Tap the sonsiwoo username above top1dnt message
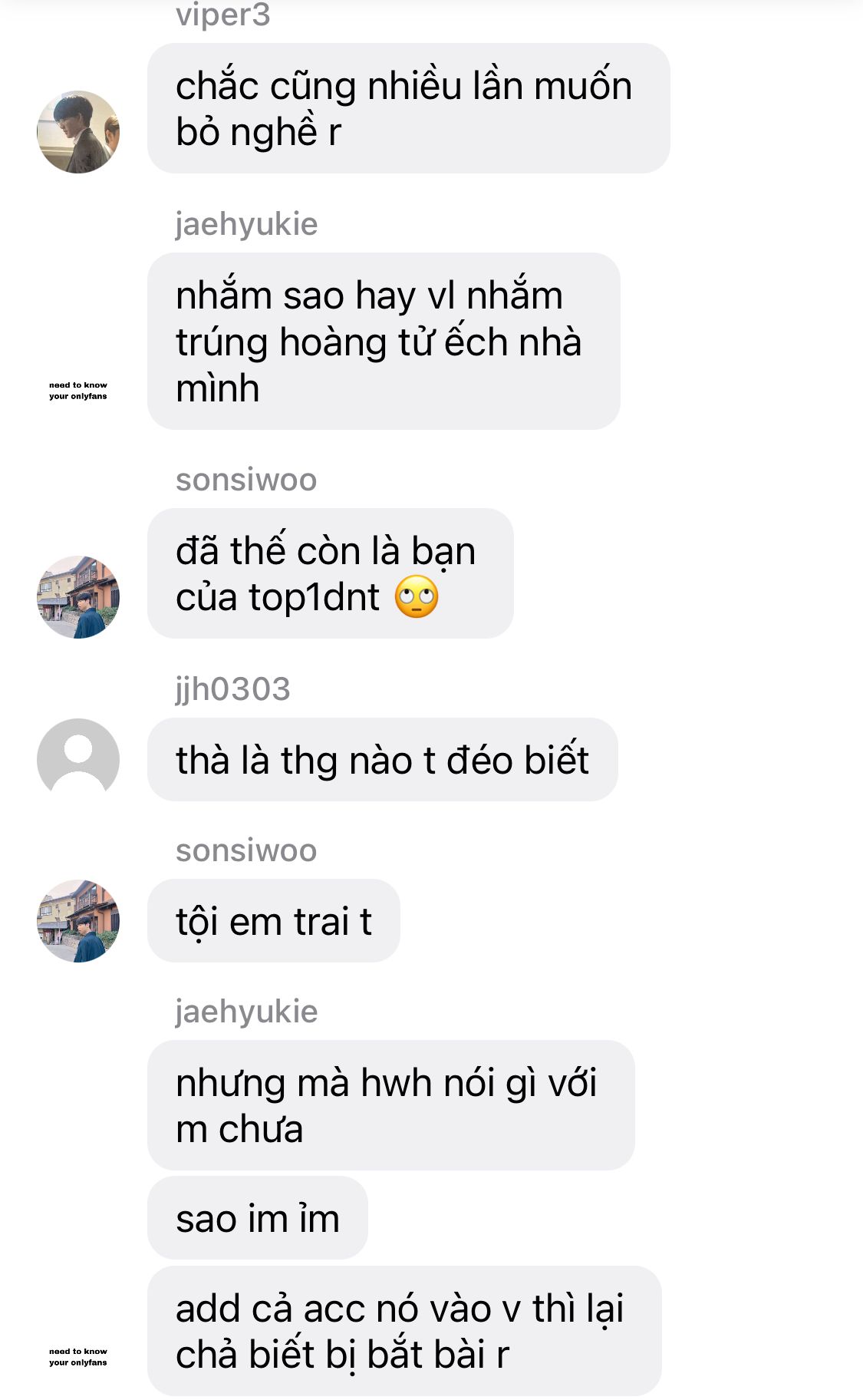 246,480
